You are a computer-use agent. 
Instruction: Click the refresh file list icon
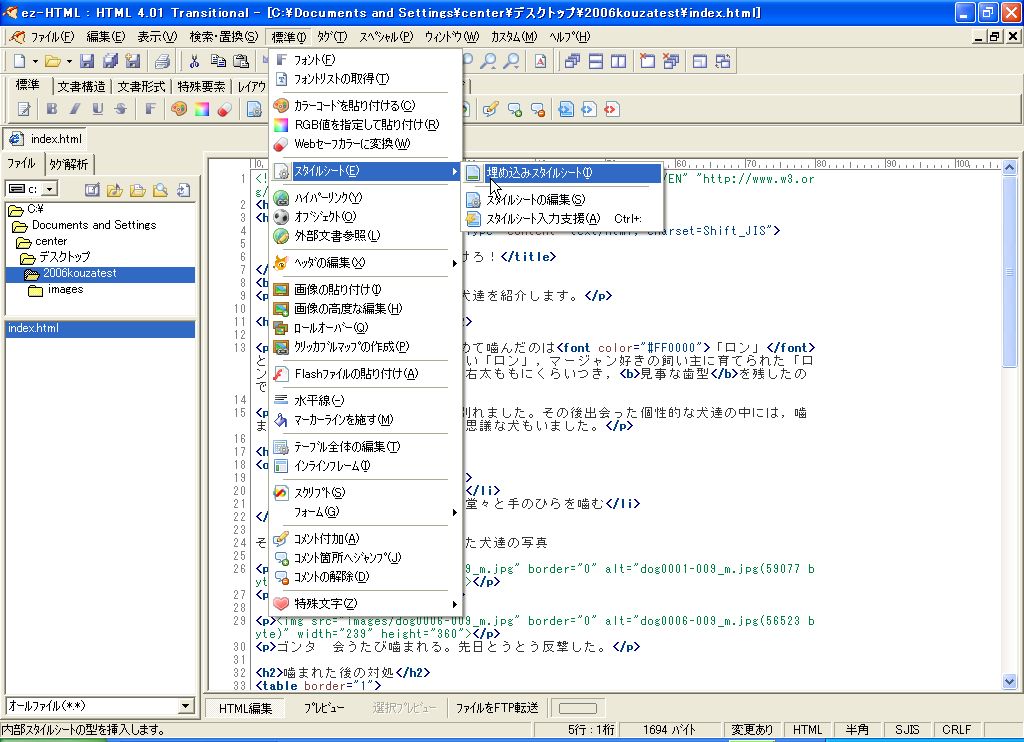point(184,189)
